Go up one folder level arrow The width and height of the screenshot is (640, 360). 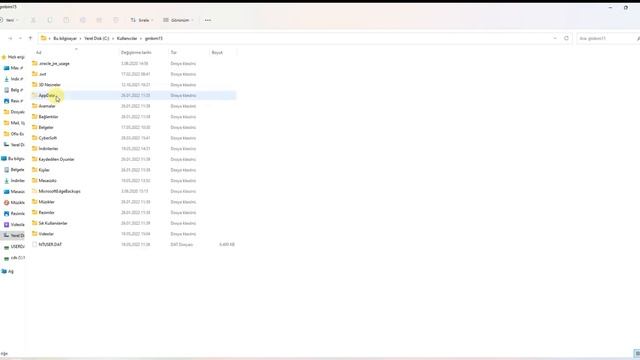(x=30, y=38)
